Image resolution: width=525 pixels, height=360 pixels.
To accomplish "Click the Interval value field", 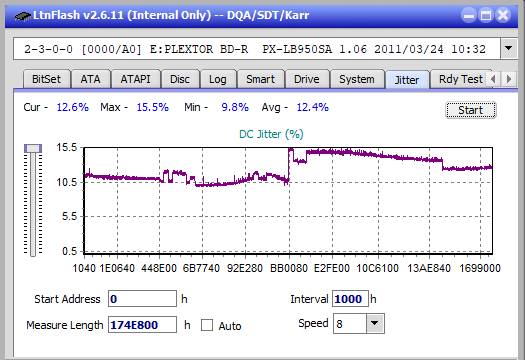I will 350,299.
